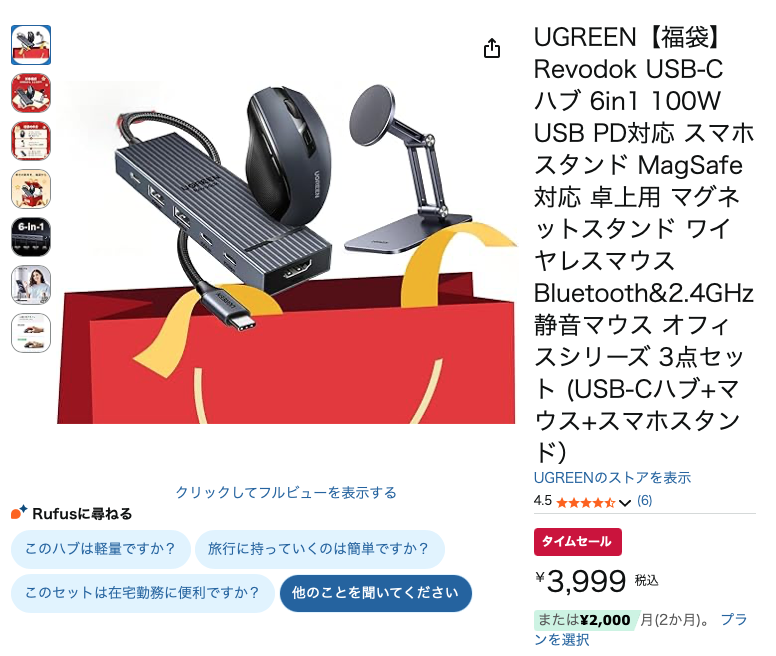Click the タイムセール badge
Image resolution: width=776 pixels, height=656 pixels.
click(x=578, y=542)
